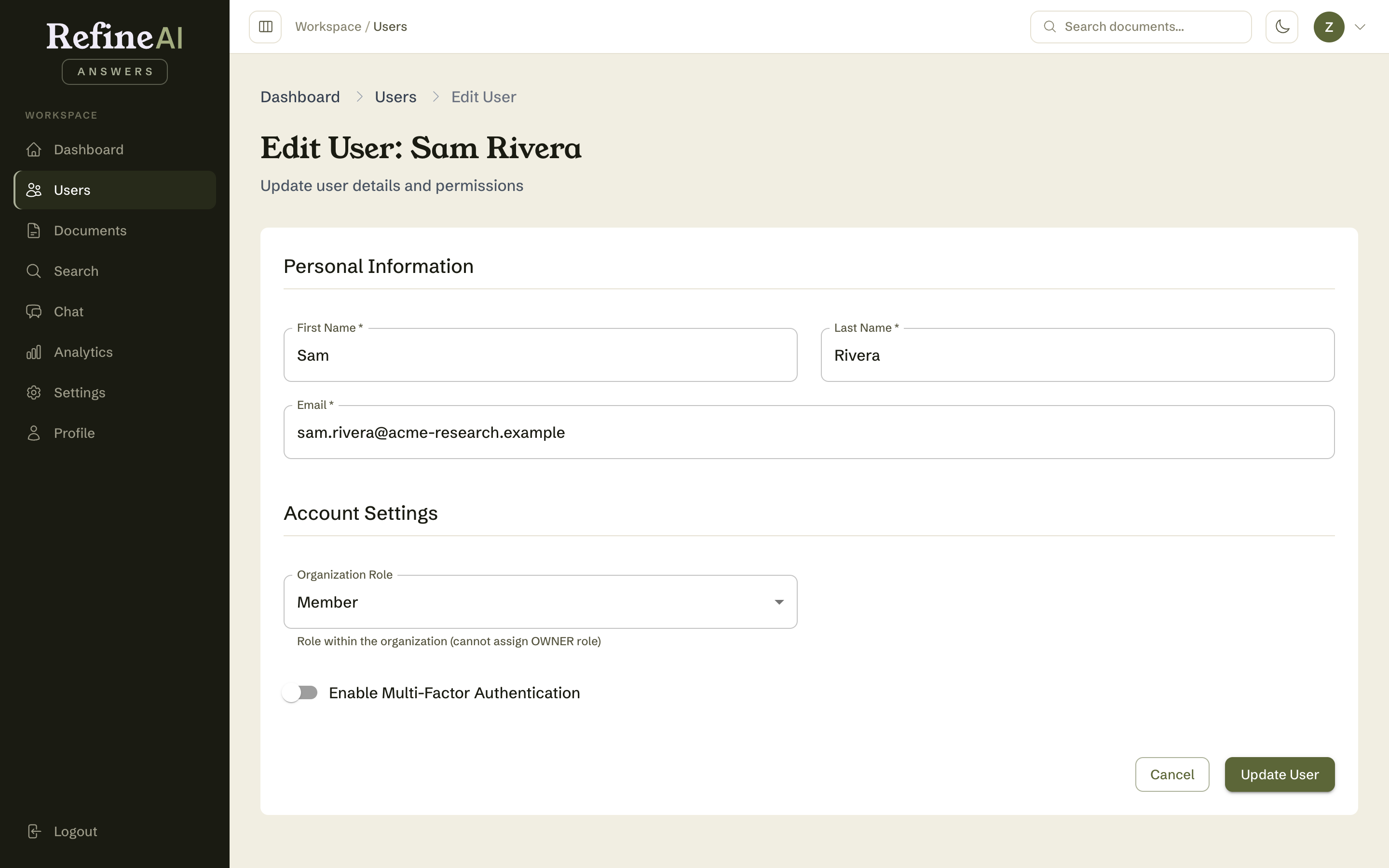Click the Analytics bar chart icon
The height and width of the screenshot is (868, 1389).
34,352
